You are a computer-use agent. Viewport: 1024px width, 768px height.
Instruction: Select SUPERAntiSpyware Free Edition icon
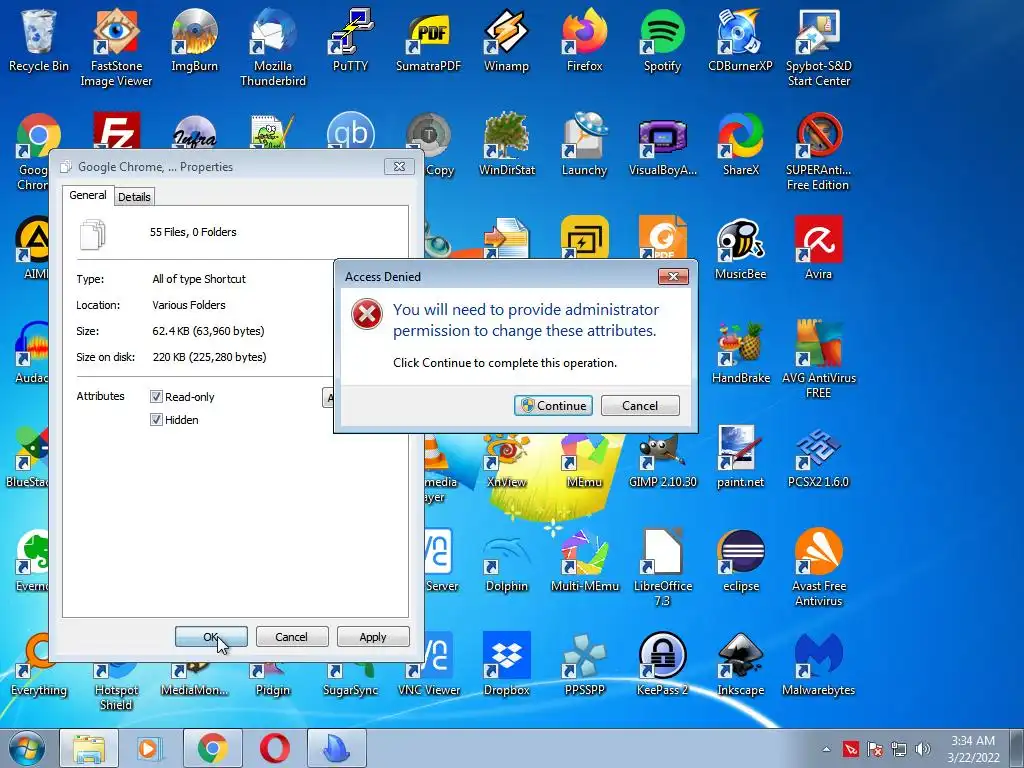pyautogui.click(x=818, y=150)
